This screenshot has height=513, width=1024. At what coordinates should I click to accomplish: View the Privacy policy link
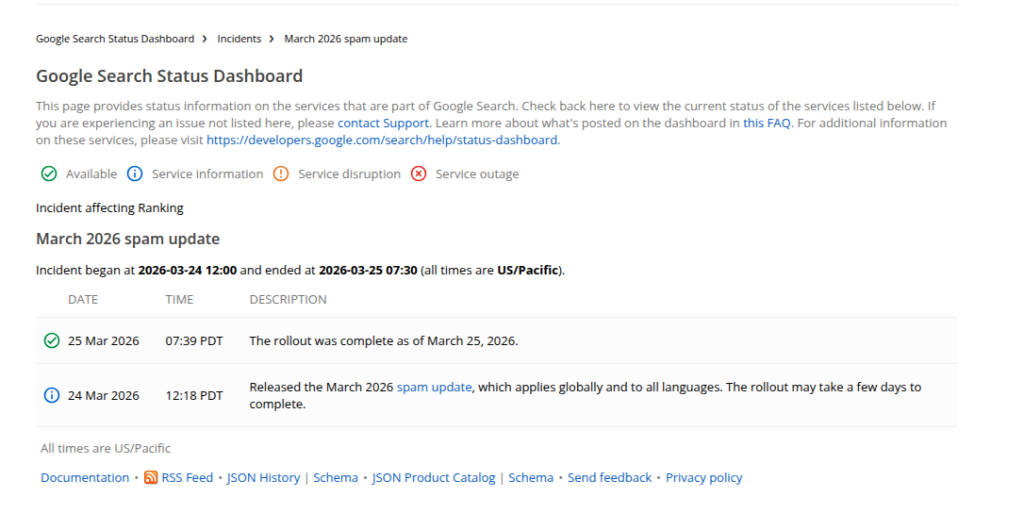(704, 478)
